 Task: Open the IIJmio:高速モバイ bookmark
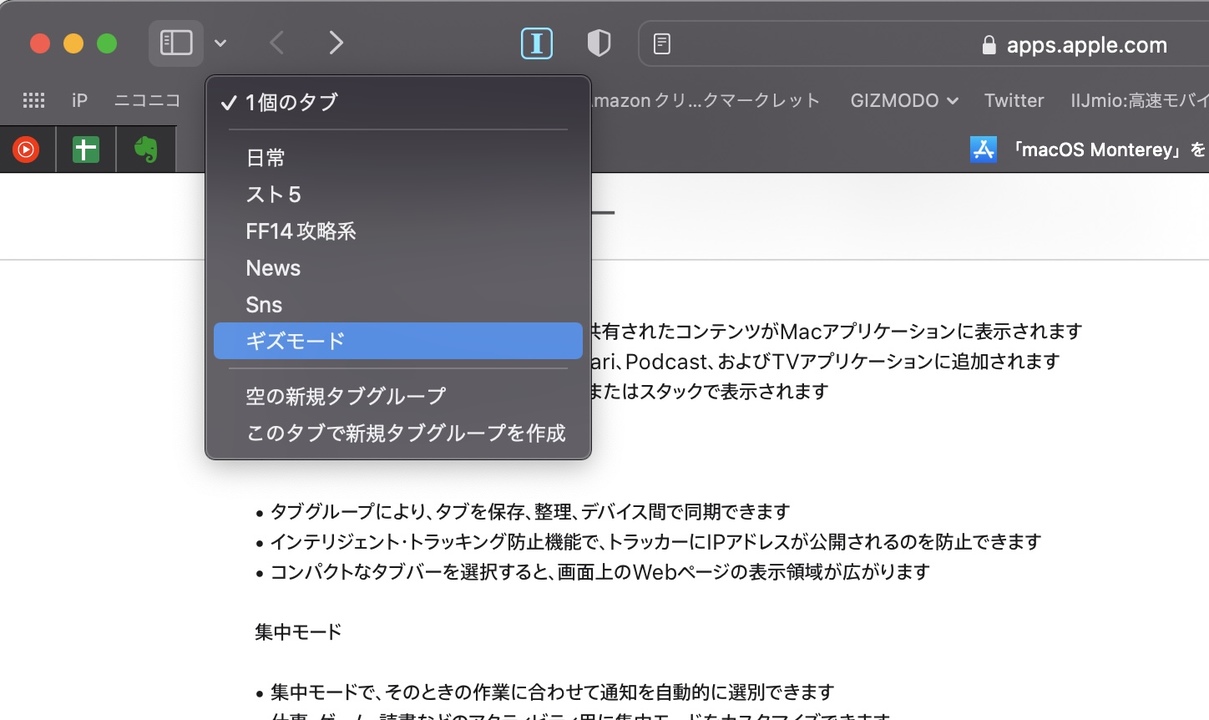(x=1139, y=100)
